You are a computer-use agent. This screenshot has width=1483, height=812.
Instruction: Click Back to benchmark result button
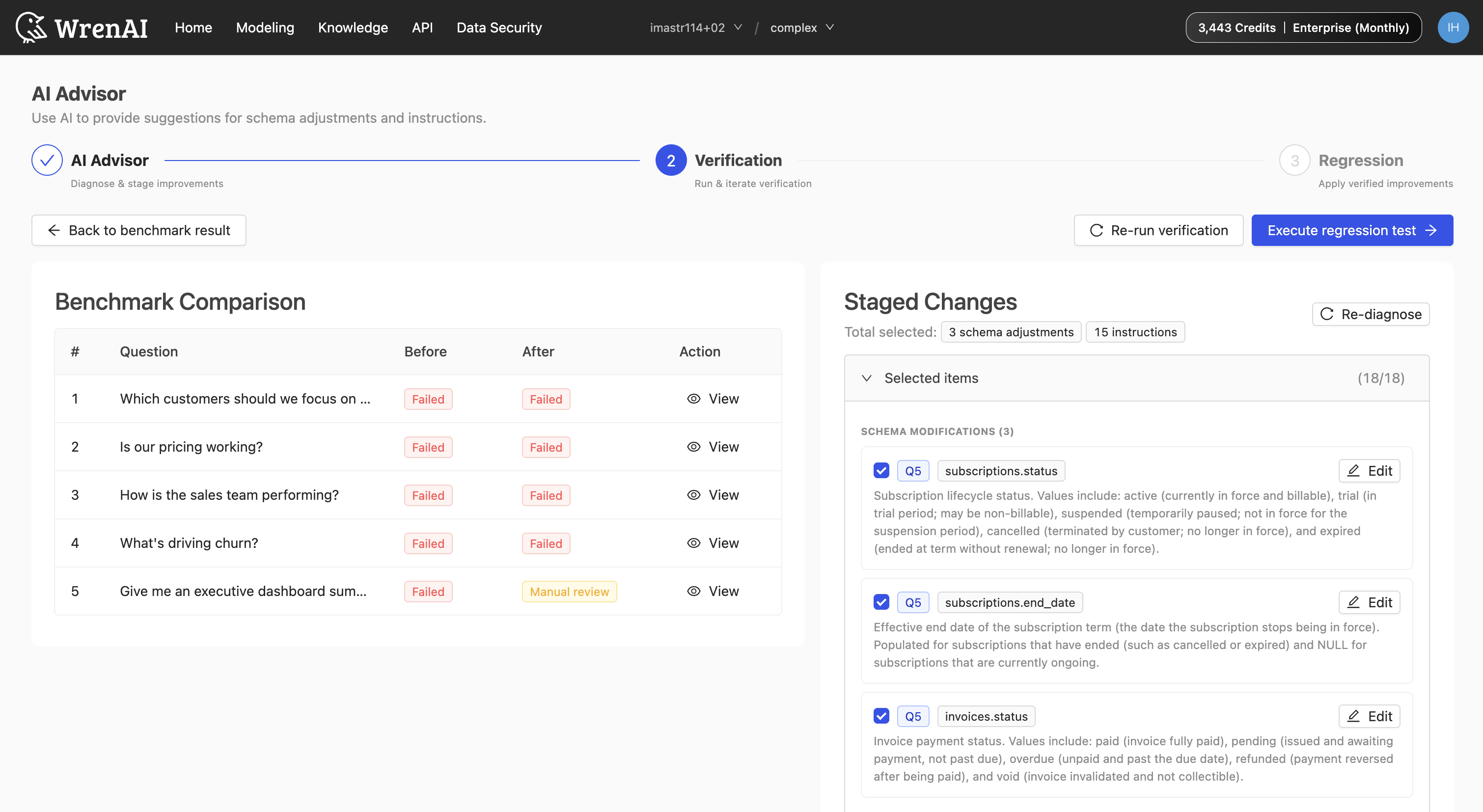click(x=139, y=230)
